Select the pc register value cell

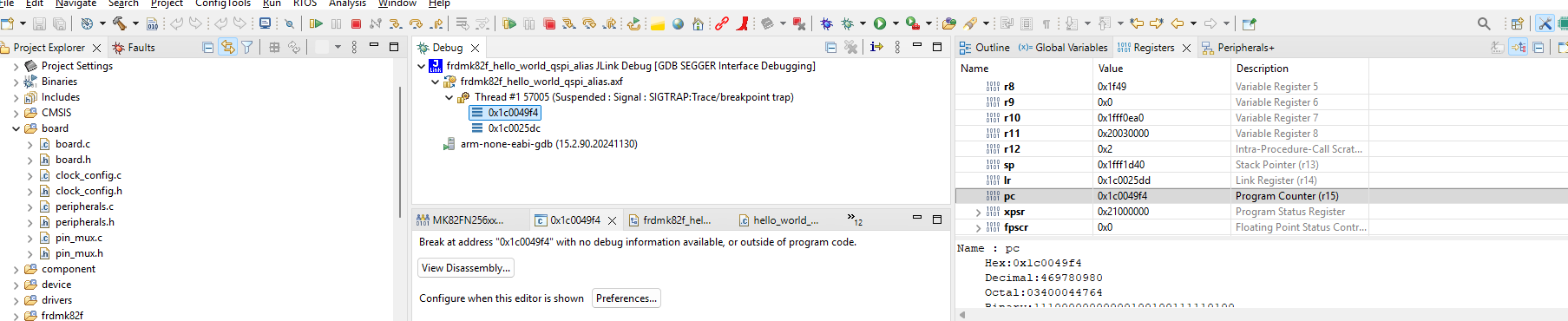(1163, 196)
